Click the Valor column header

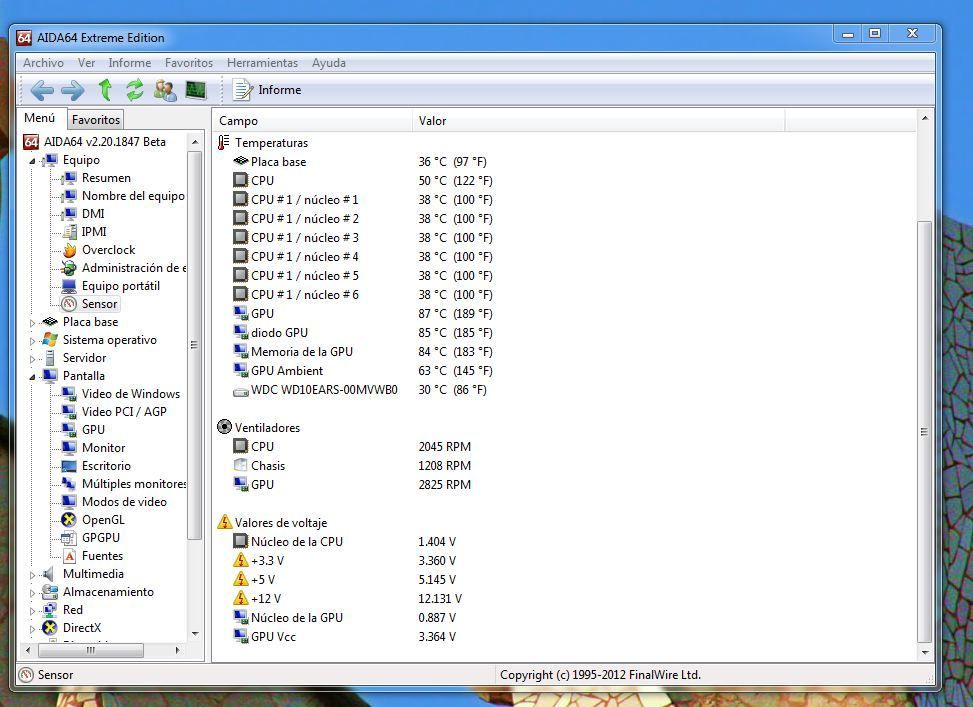pyautogui.click(x=599, y=121)
